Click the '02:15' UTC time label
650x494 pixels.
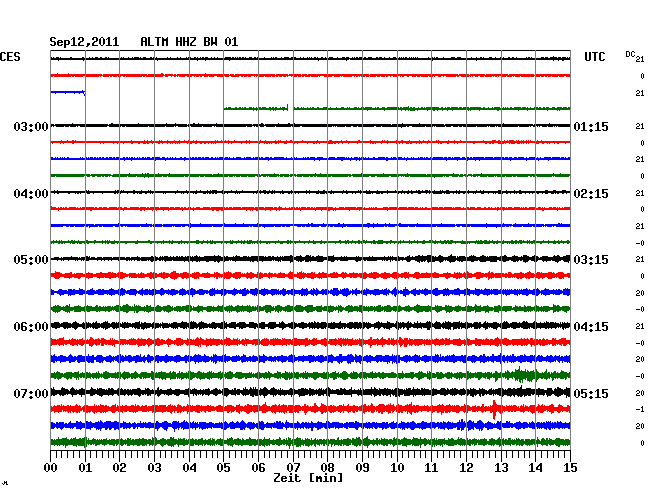[x=591, y=194]
